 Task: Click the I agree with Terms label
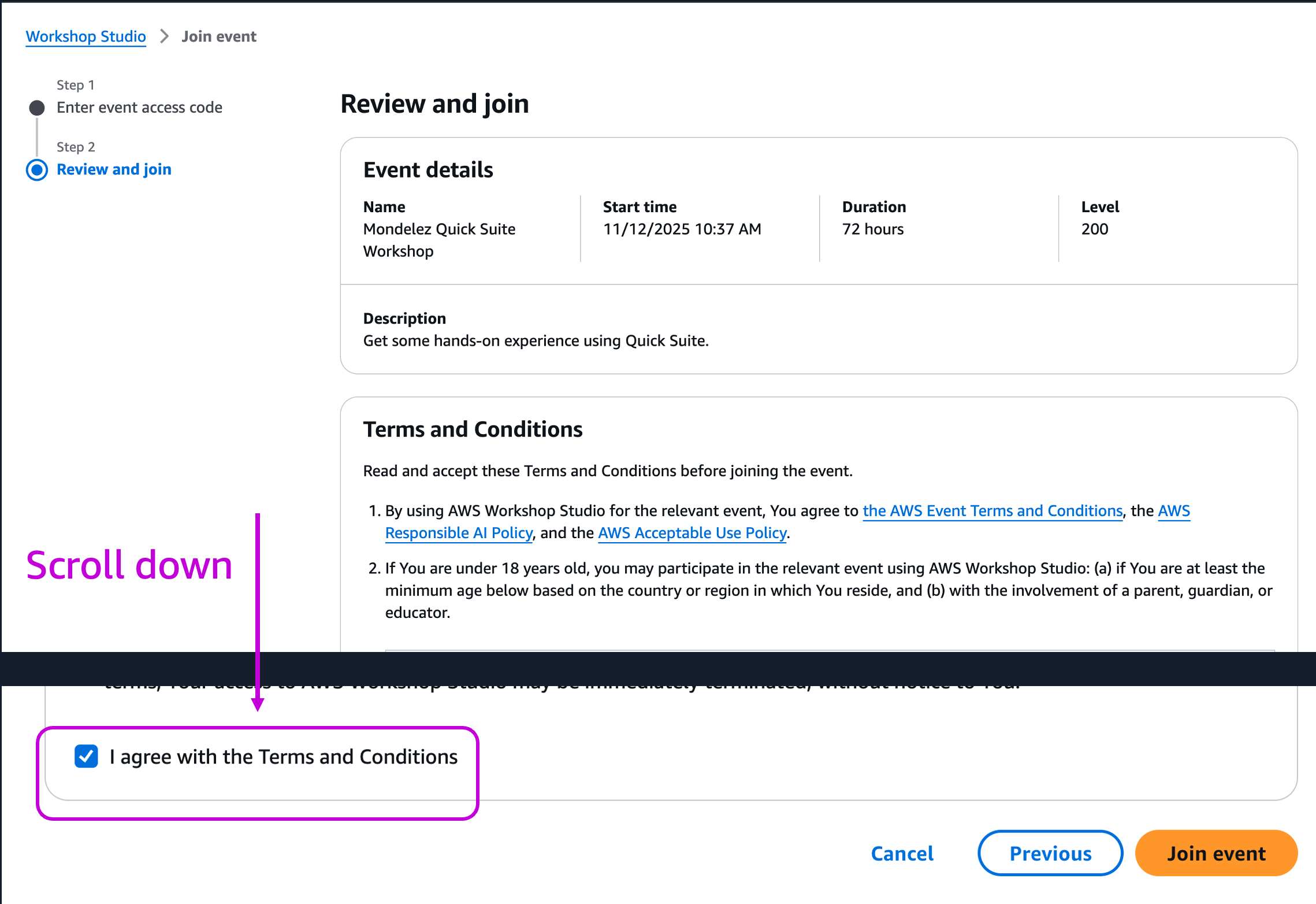pyautogui.click(x=284, y=757)
